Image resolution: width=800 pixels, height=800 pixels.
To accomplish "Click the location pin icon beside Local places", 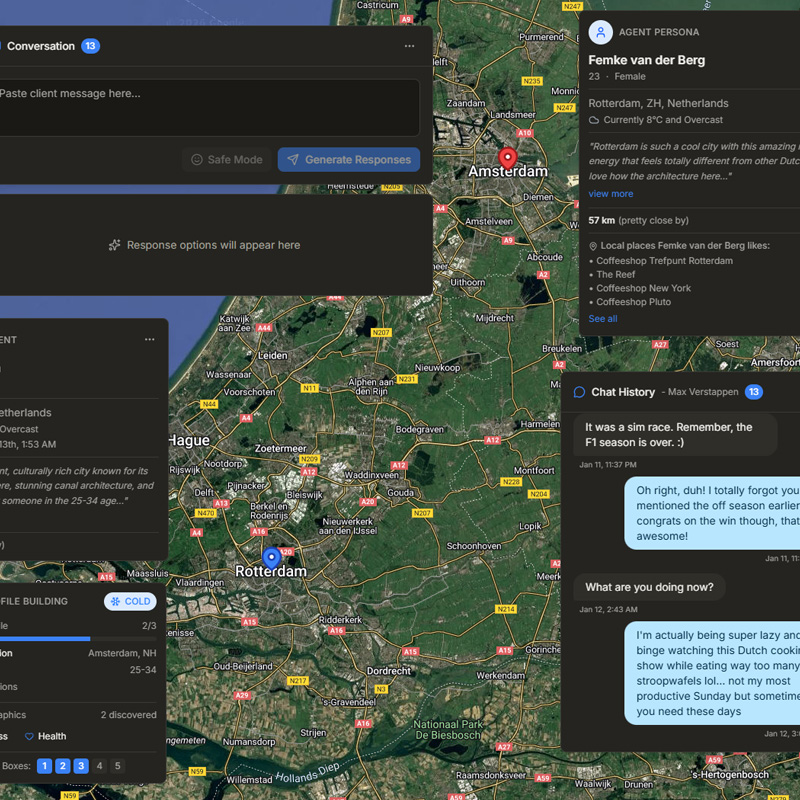I will [593, 245].
